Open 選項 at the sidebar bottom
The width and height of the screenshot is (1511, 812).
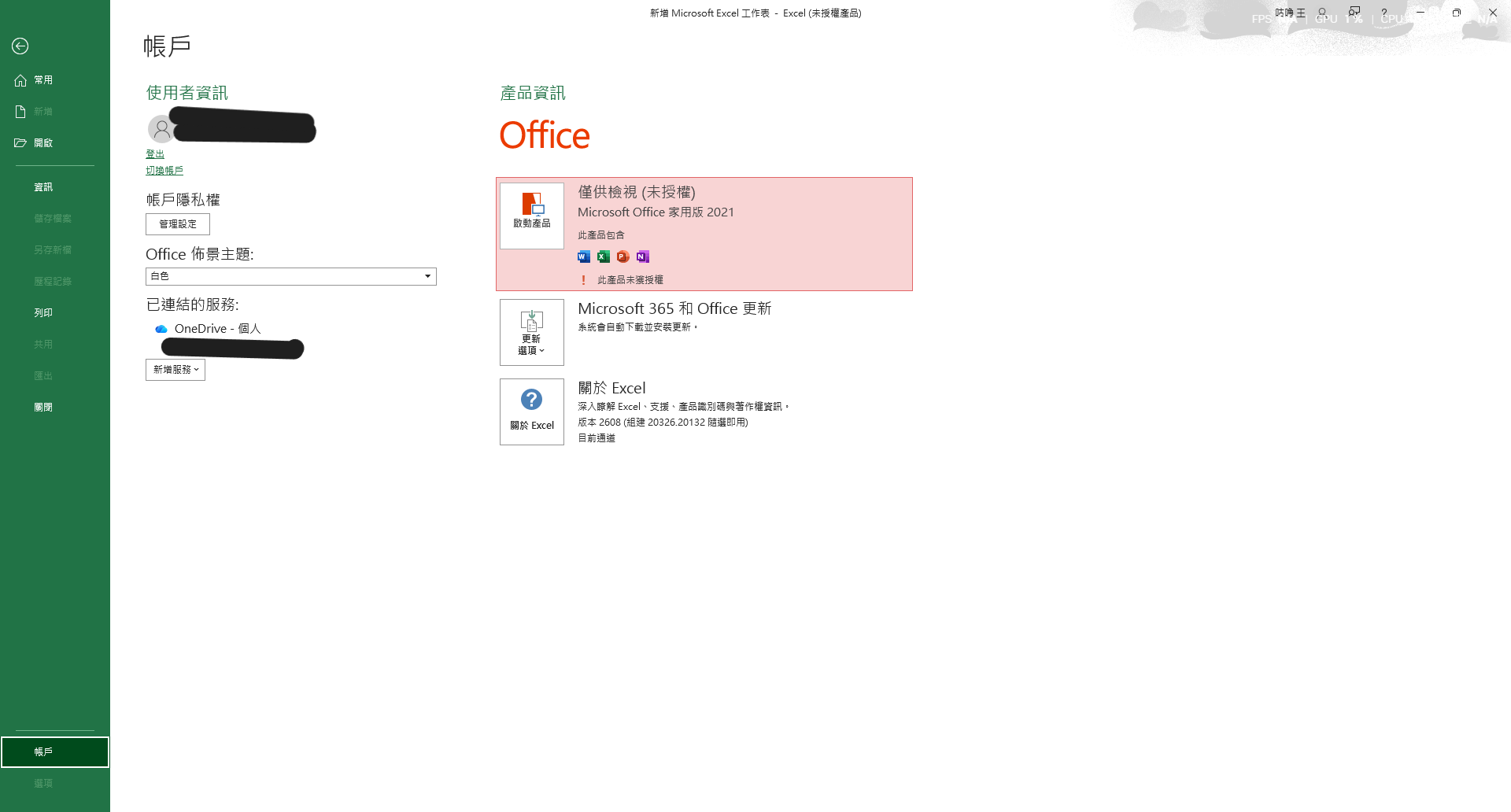tap(55, 784)
